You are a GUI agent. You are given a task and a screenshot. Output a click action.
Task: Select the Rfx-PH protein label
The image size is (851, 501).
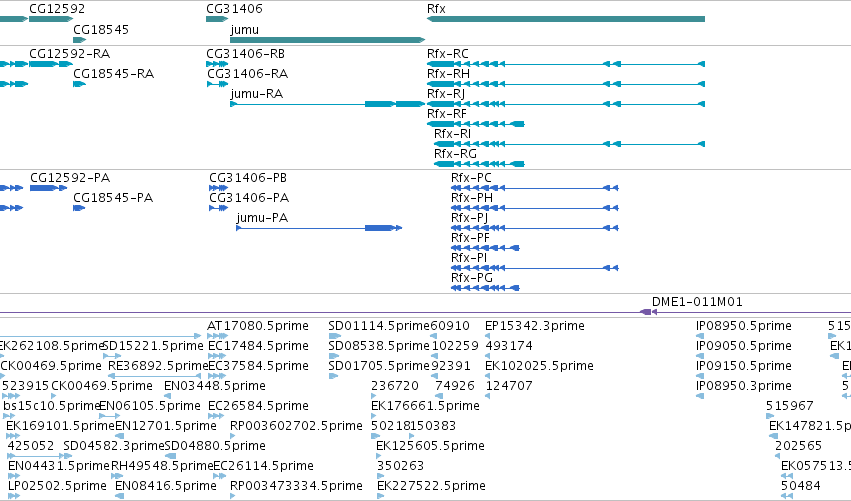tap(472, 198)
